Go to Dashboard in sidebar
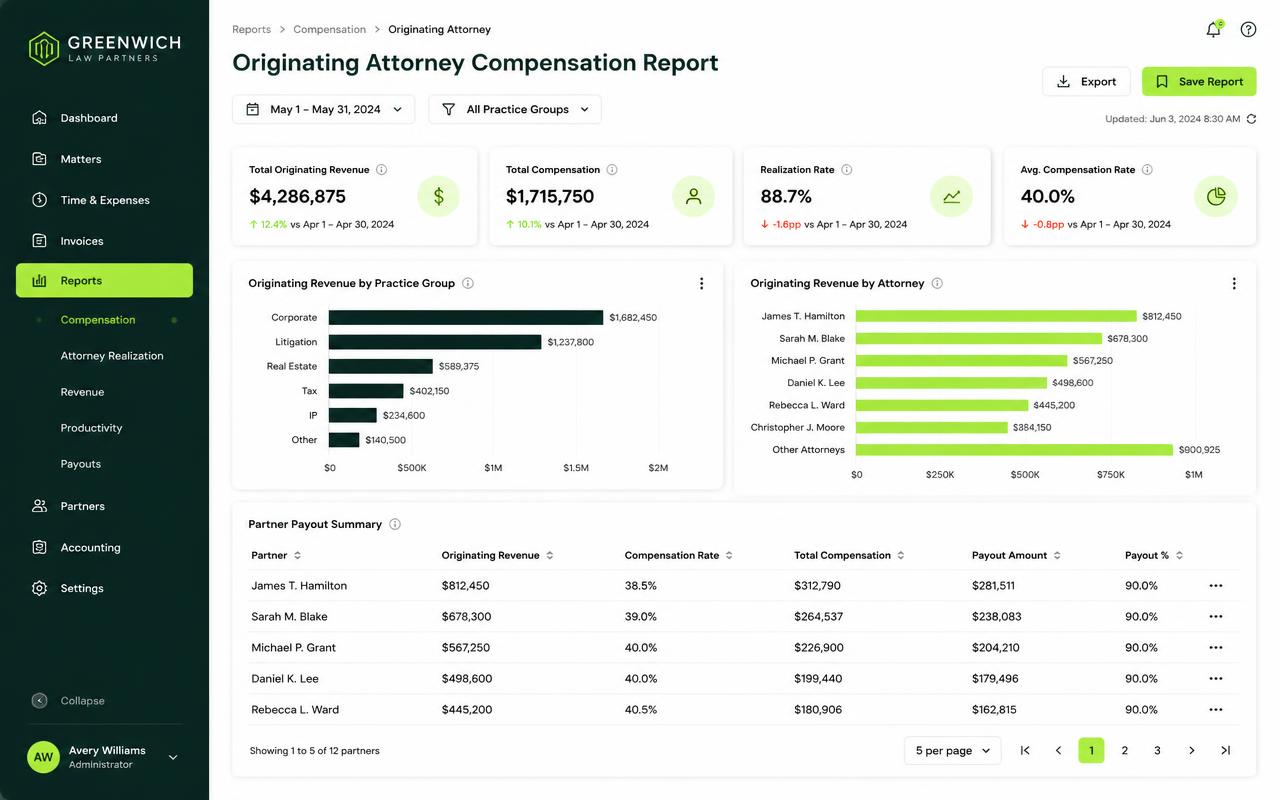Viewport: 1280px width, 800px height. [x=104, y=118]
